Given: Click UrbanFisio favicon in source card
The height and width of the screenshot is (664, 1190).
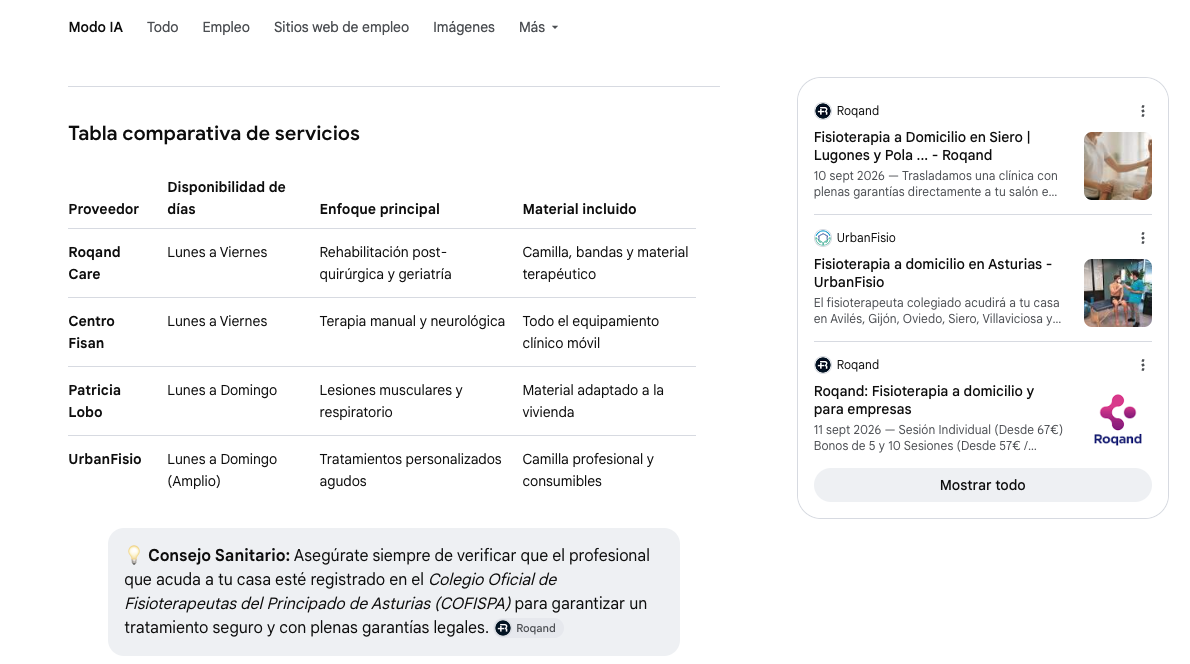Looking at the screenshot, I should (x=823, y=238).
